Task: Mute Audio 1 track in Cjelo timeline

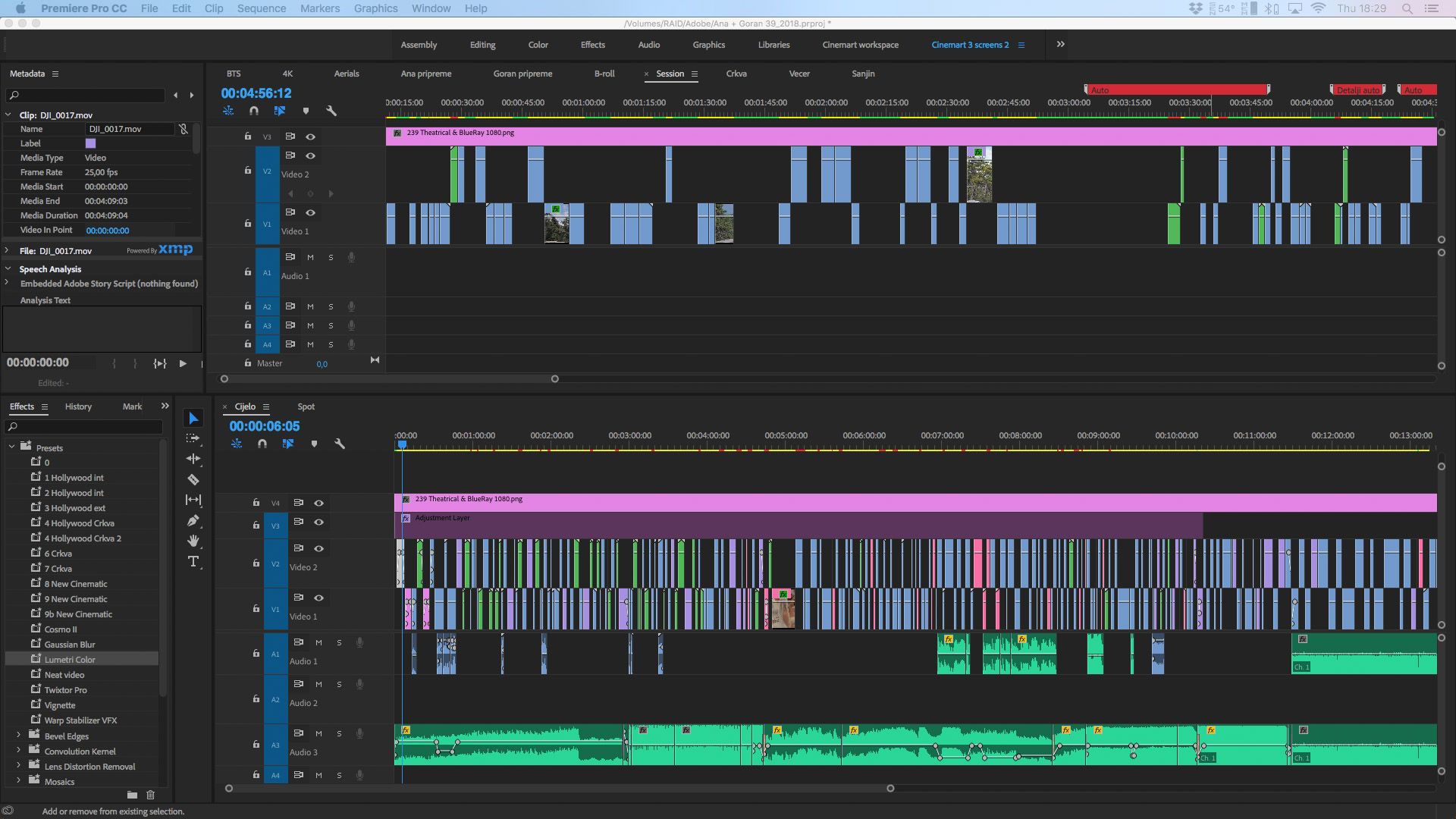Action: coord(318,642)
